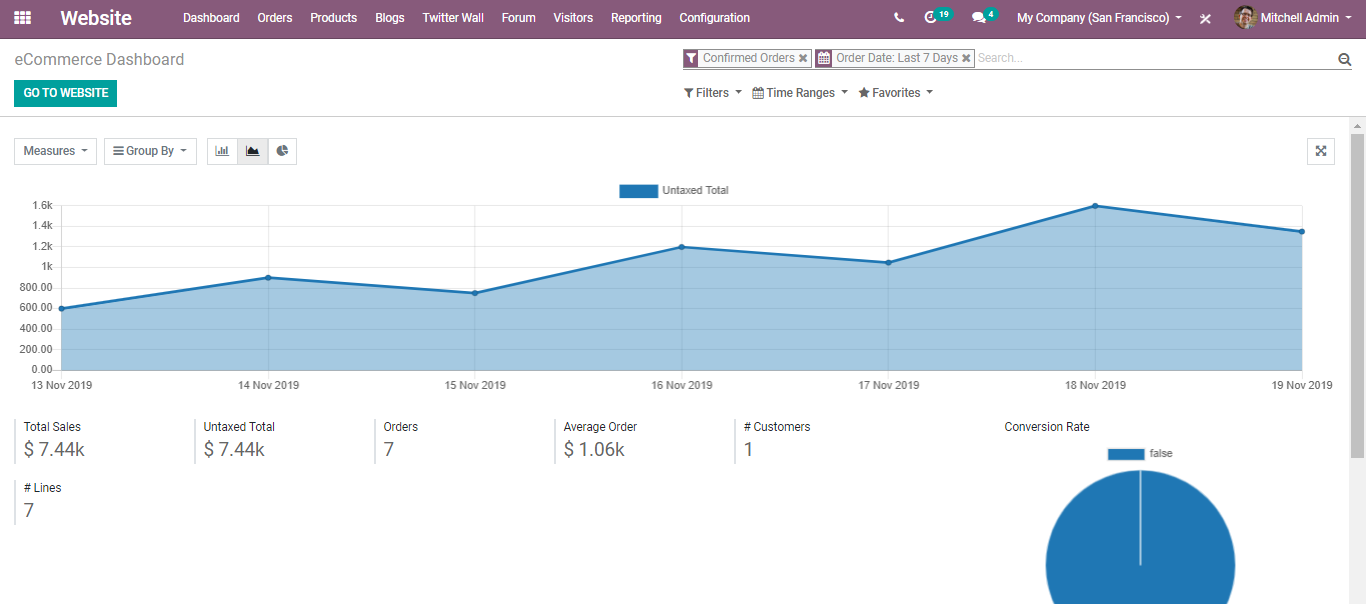The height and width of the screenshot is (604, 1366).
Task: Click the Conversion Rate heading
Action: 1047,427
